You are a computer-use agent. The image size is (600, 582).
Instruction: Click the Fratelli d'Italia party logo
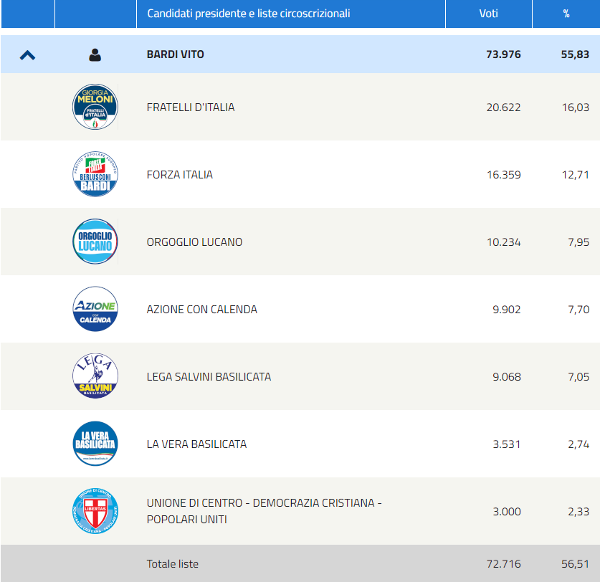95,107
